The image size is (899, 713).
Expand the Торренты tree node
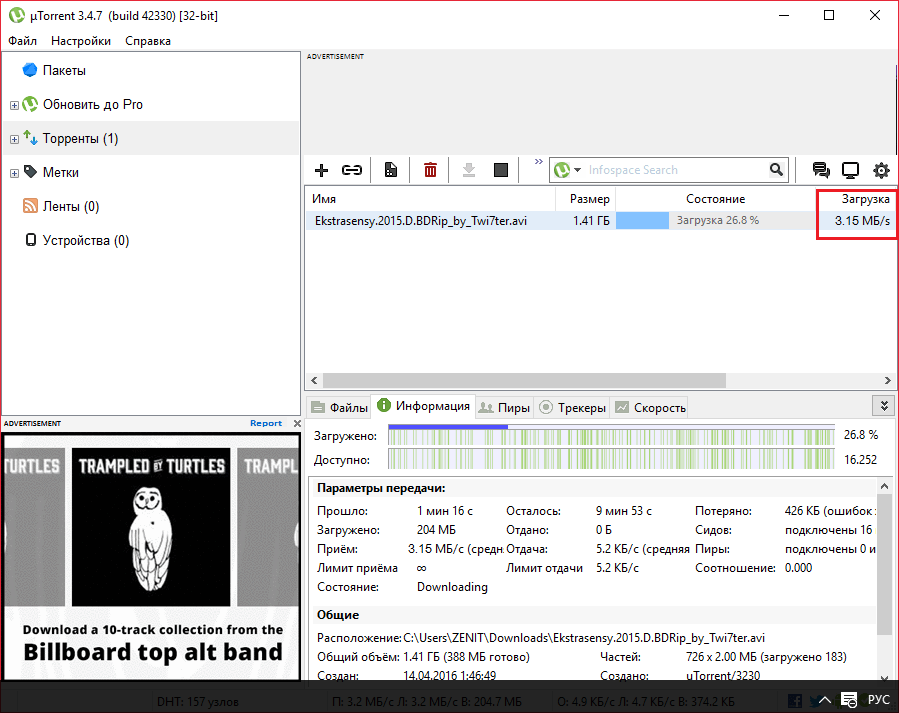pyautogui.click(x=14, y=139)
